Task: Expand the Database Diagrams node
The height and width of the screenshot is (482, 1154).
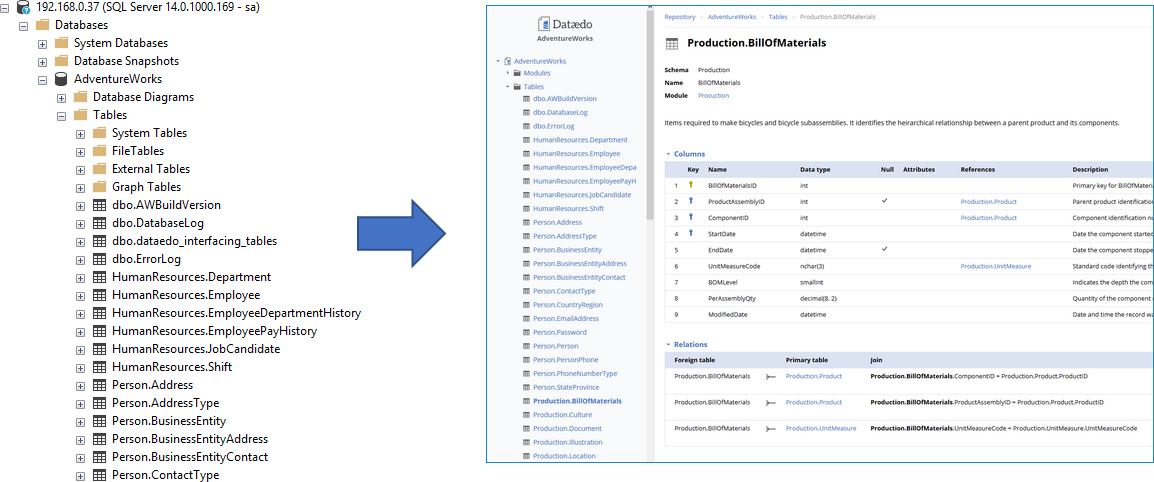Action: point(61,97)
